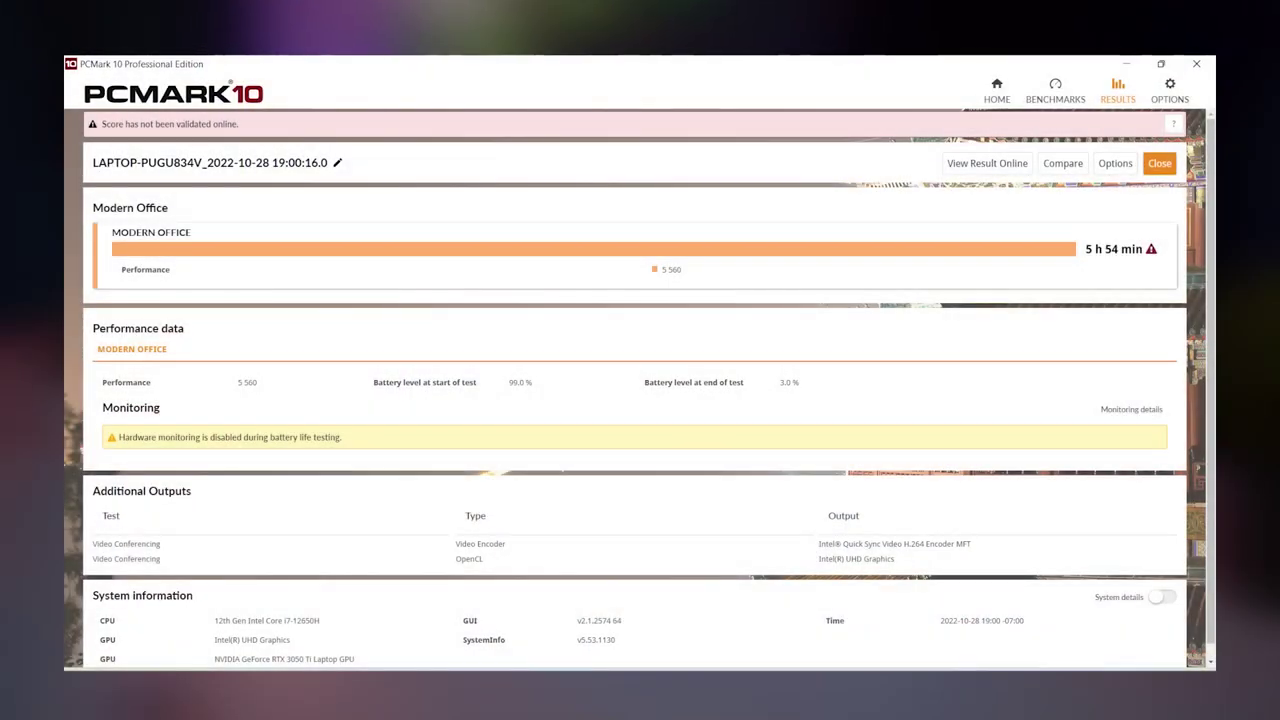This screenshot has height=720, width=1280.
Task: Open the result Options button
Action: 1115,163
